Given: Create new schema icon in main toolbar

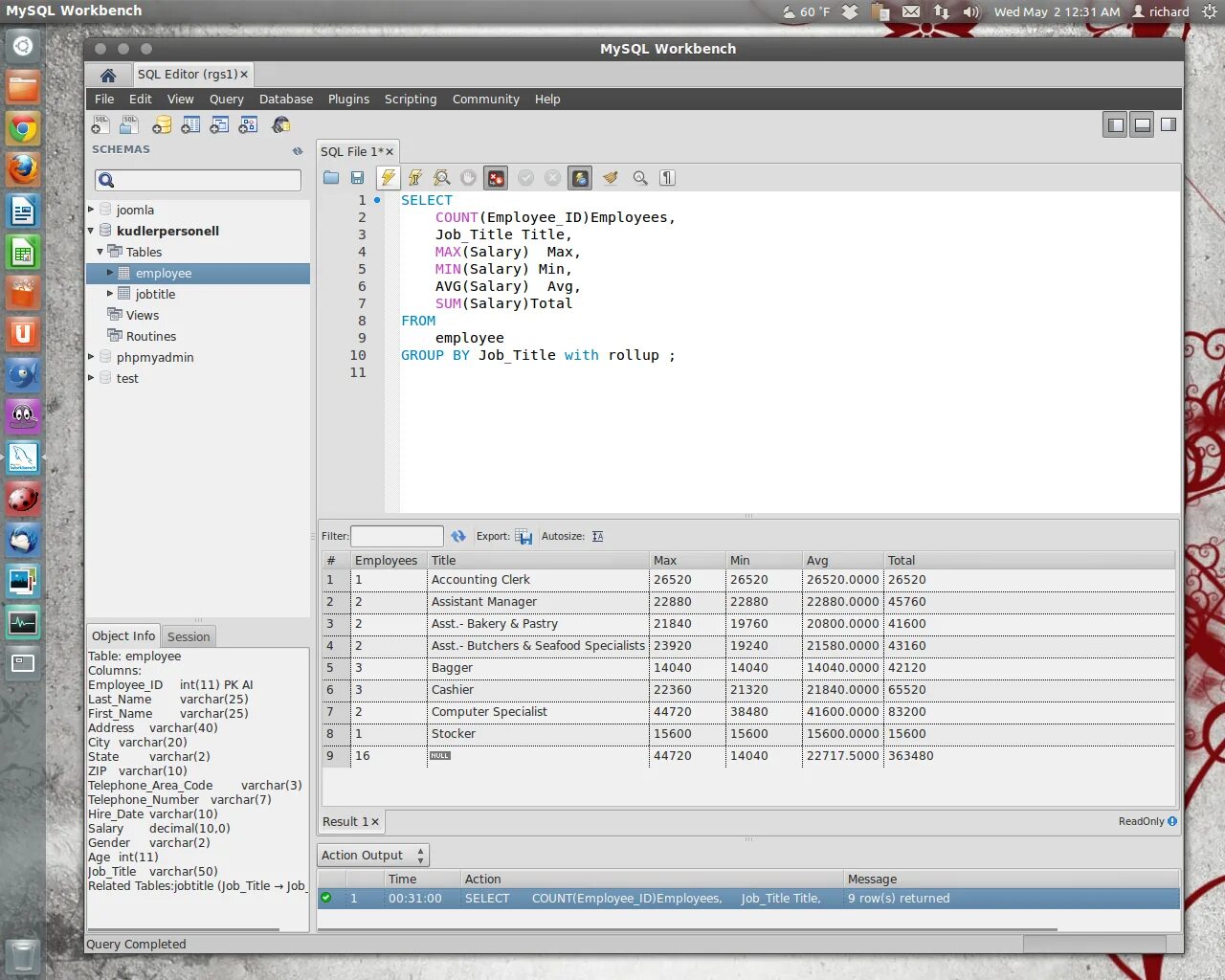Looking at the screenshot, I should tap(162, 124).
